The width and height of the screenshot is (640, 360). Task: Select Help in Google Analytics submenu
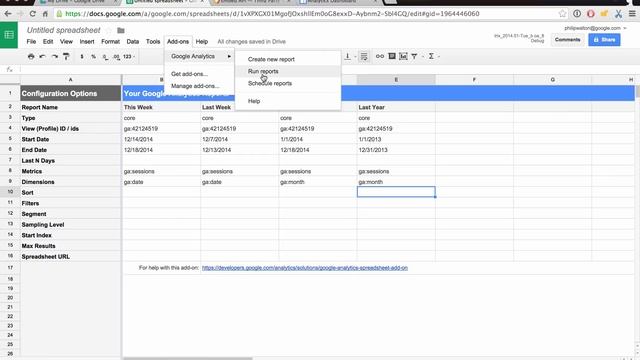[x=288, y=101]
